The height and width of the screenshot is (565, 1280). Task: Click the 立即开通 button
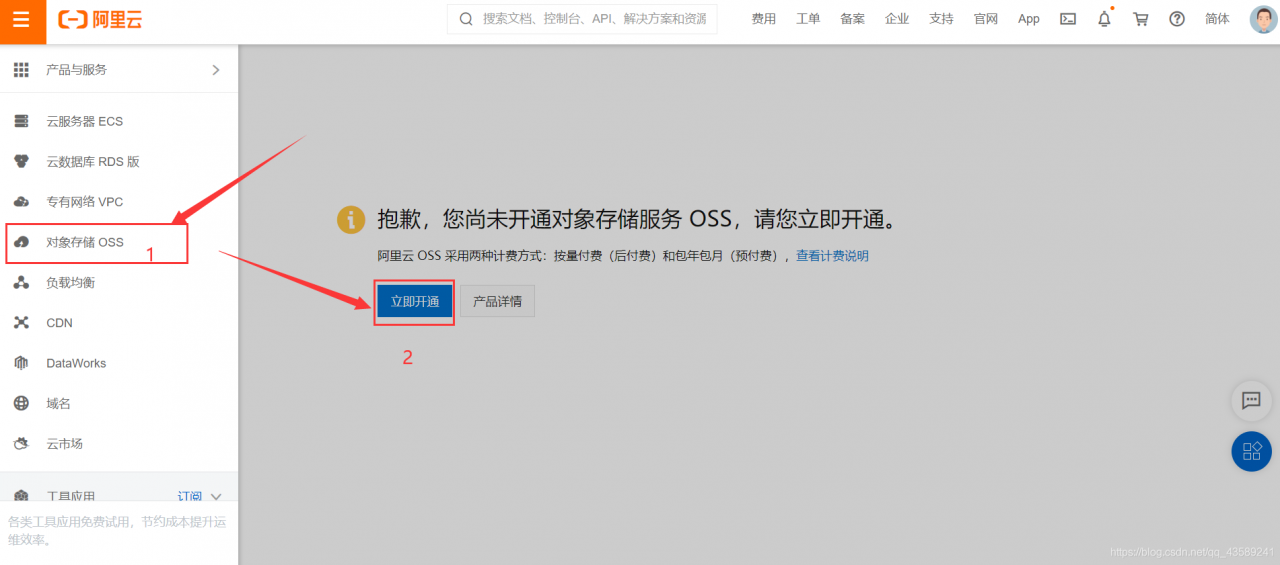(415, 301)
